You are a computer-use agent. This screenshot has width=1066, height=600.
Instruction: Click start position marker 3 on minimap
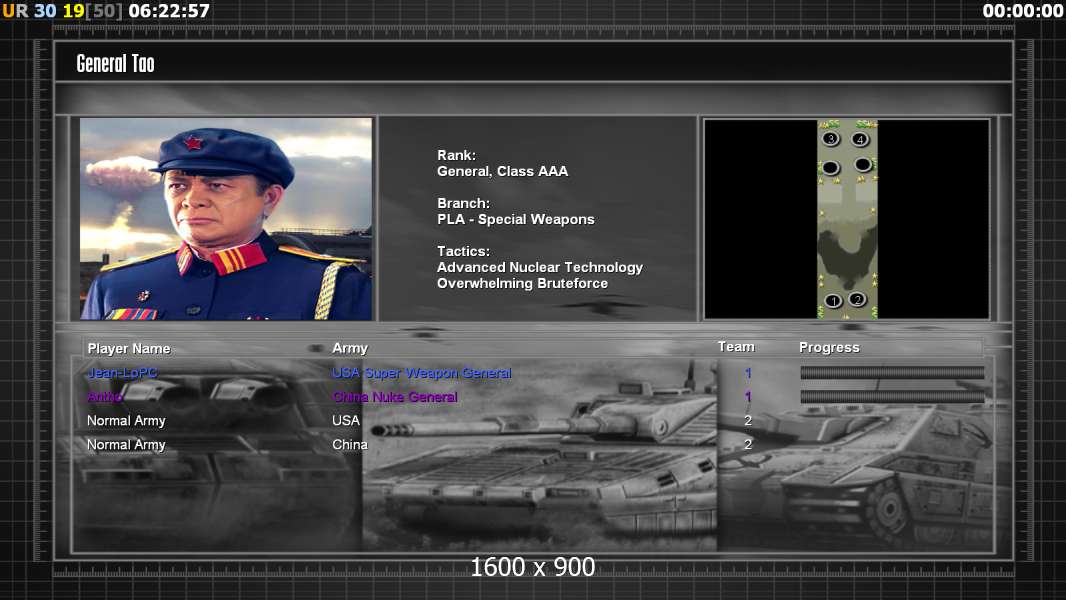click(x=831, y=139)
